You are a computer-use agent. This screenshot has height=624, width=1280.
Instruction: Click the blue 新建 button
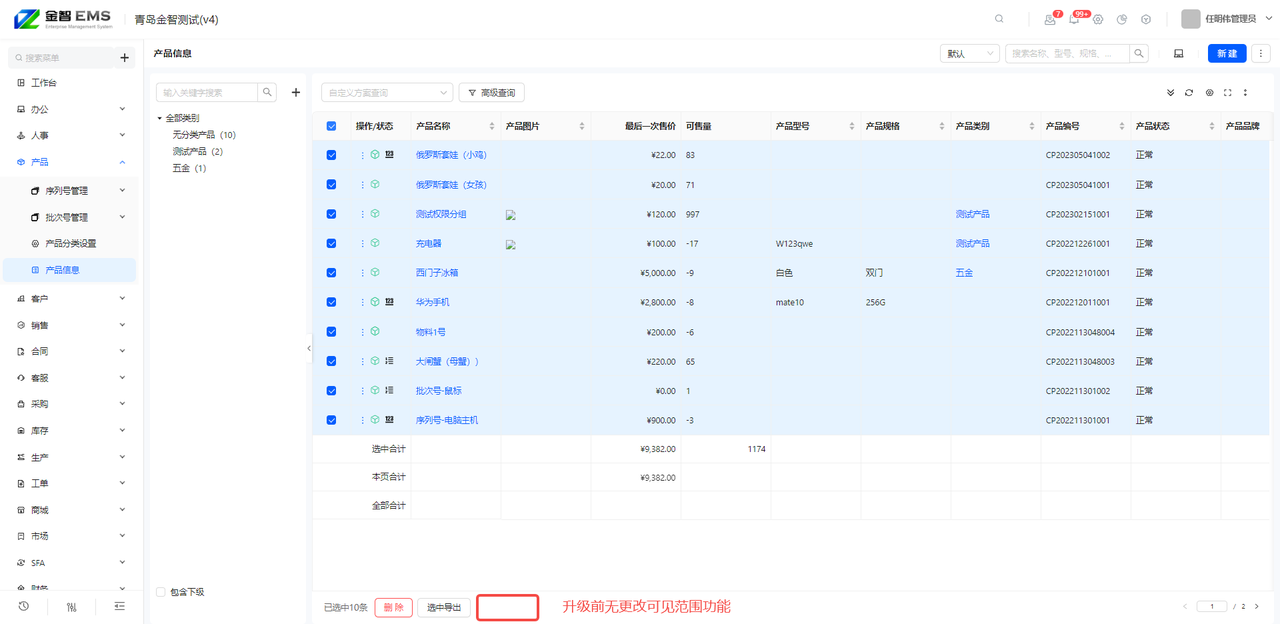pyautogui.click(x=1227, y=53)
